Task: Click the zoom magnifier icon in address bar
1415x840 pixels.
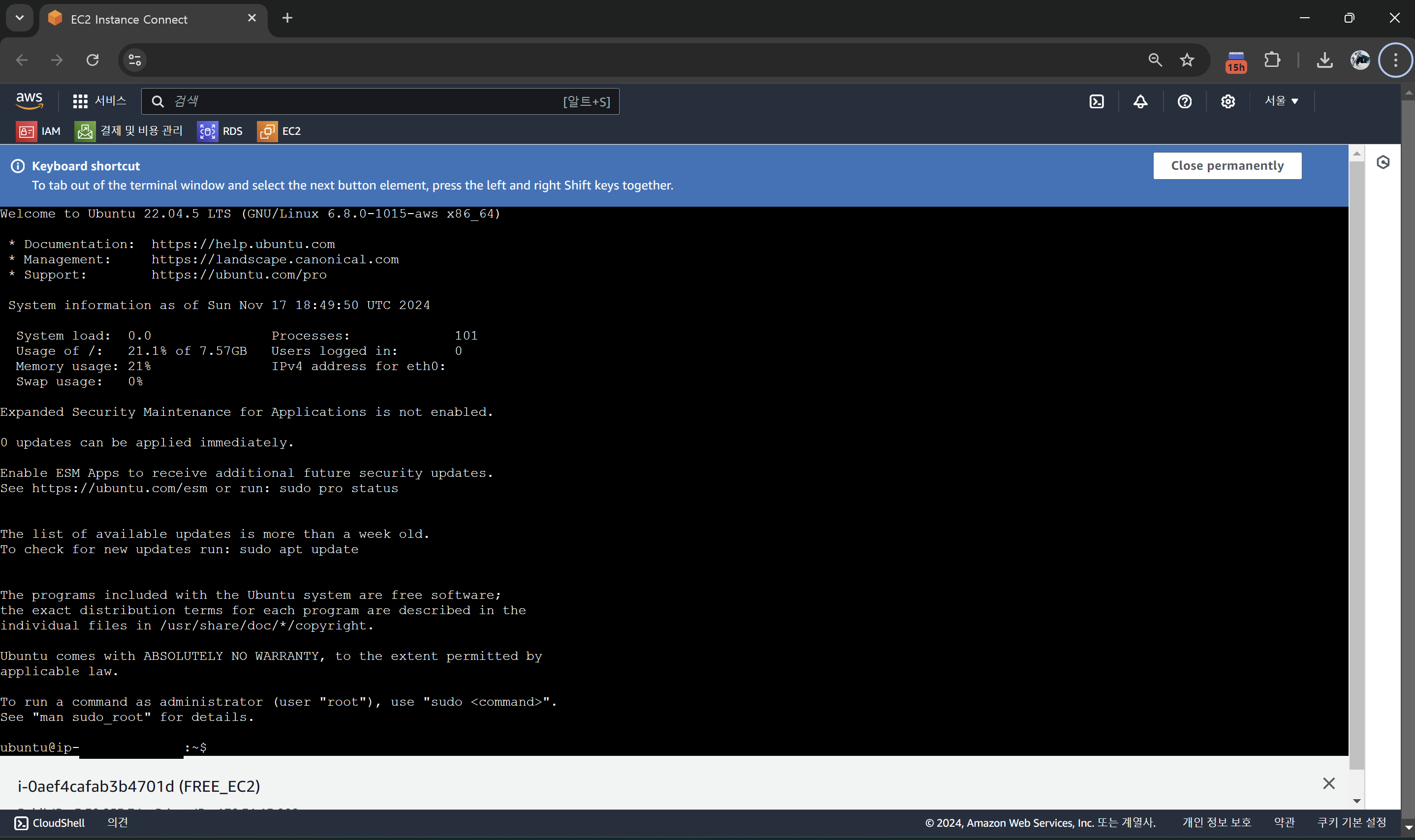Action: 1155,60
